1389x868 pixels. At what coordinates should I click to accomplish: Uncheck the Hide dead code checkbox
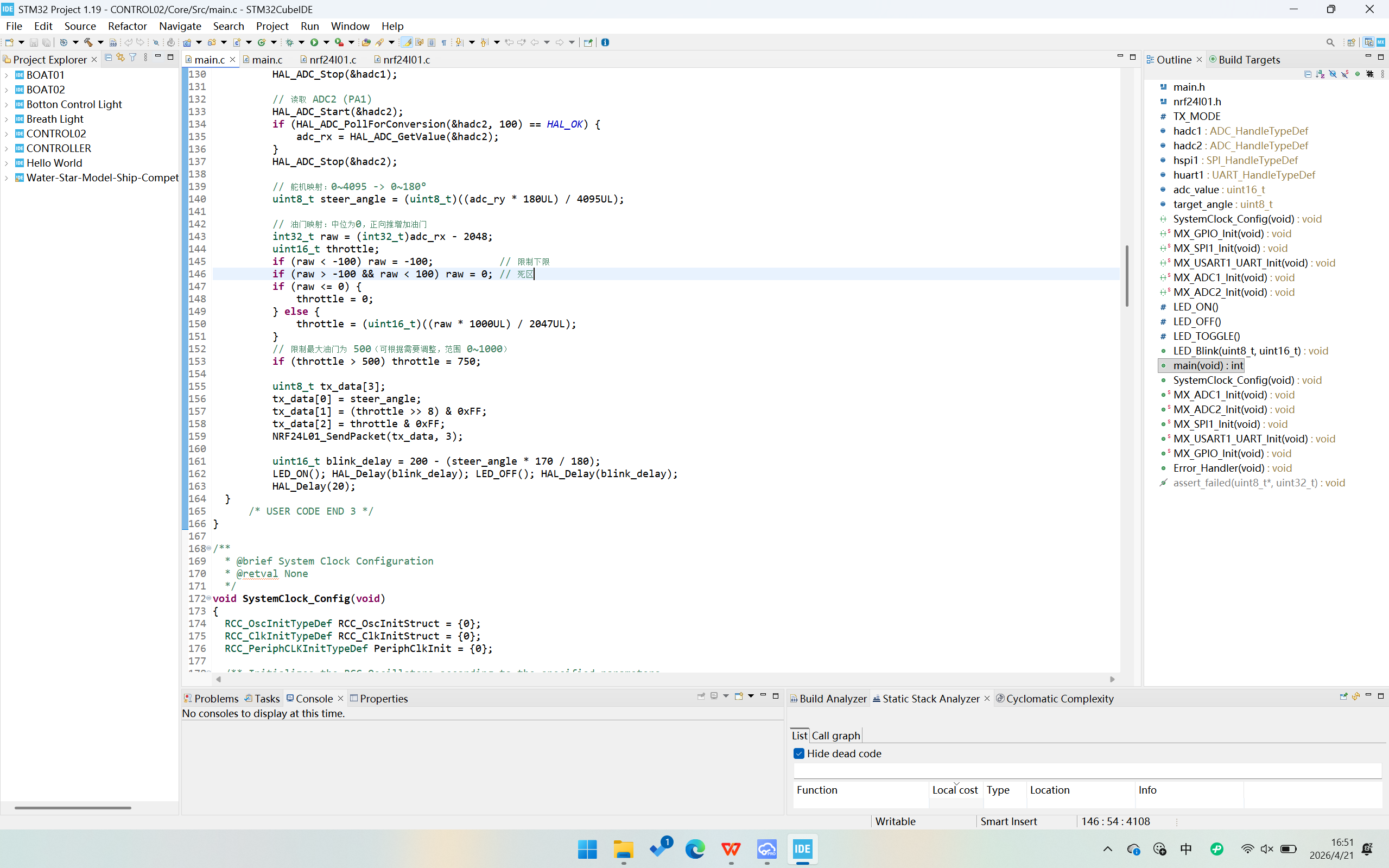click(x=799, y=753)
